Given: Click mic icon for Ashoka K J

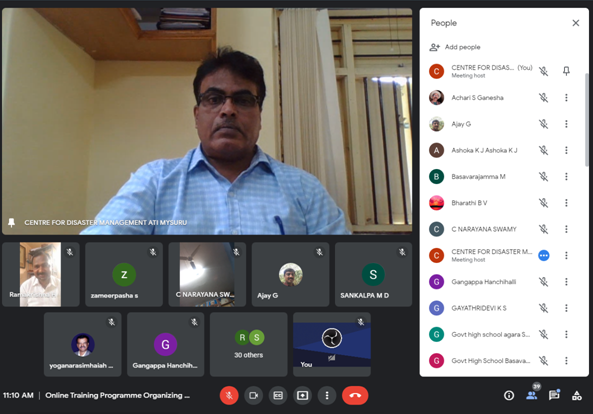Looking at the screenshot, I should pyautogui.click(x=543, y=150).
